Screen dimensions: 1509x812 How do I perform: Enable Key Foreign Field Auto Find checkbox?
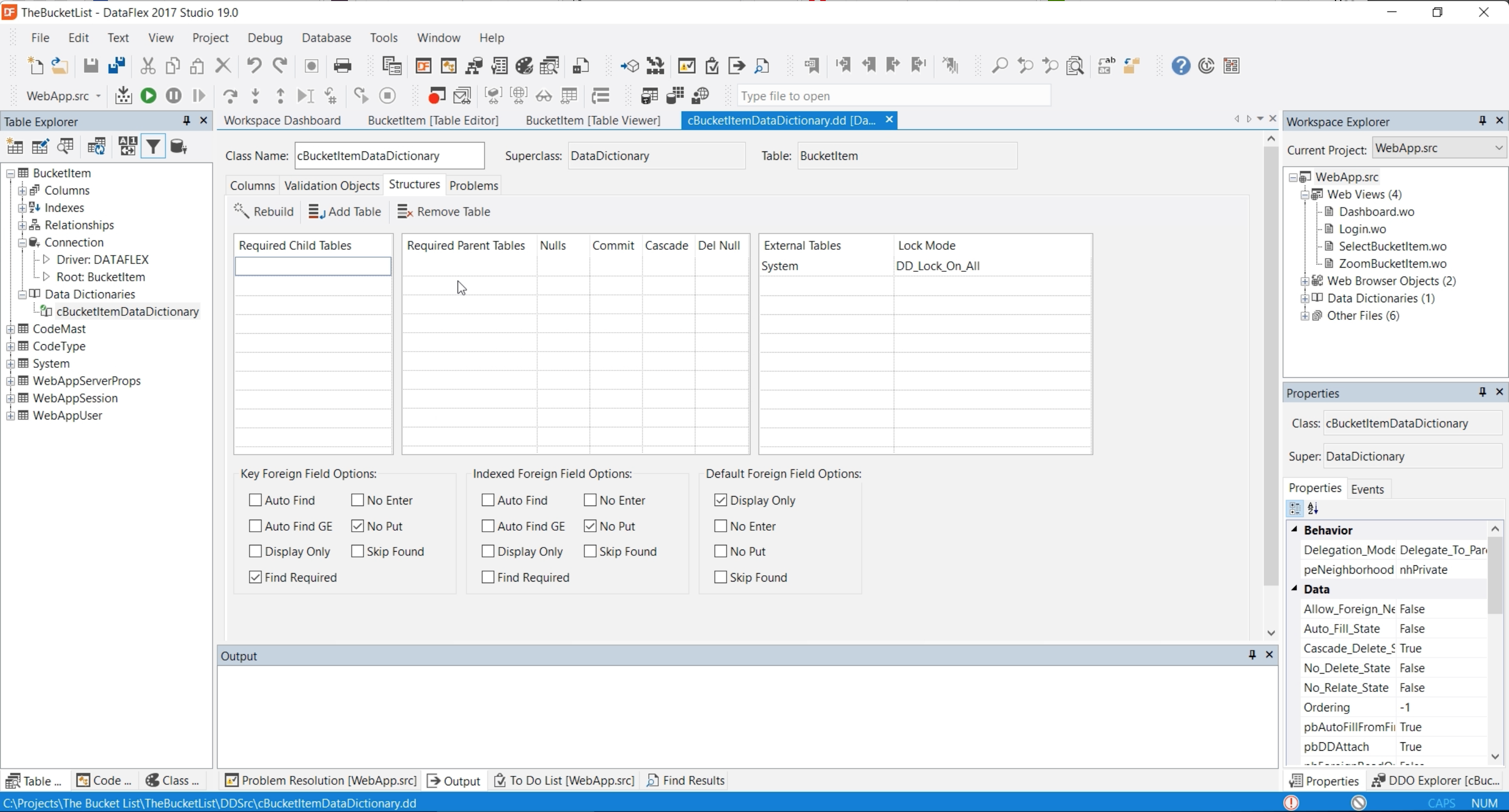tap(255, 500)
